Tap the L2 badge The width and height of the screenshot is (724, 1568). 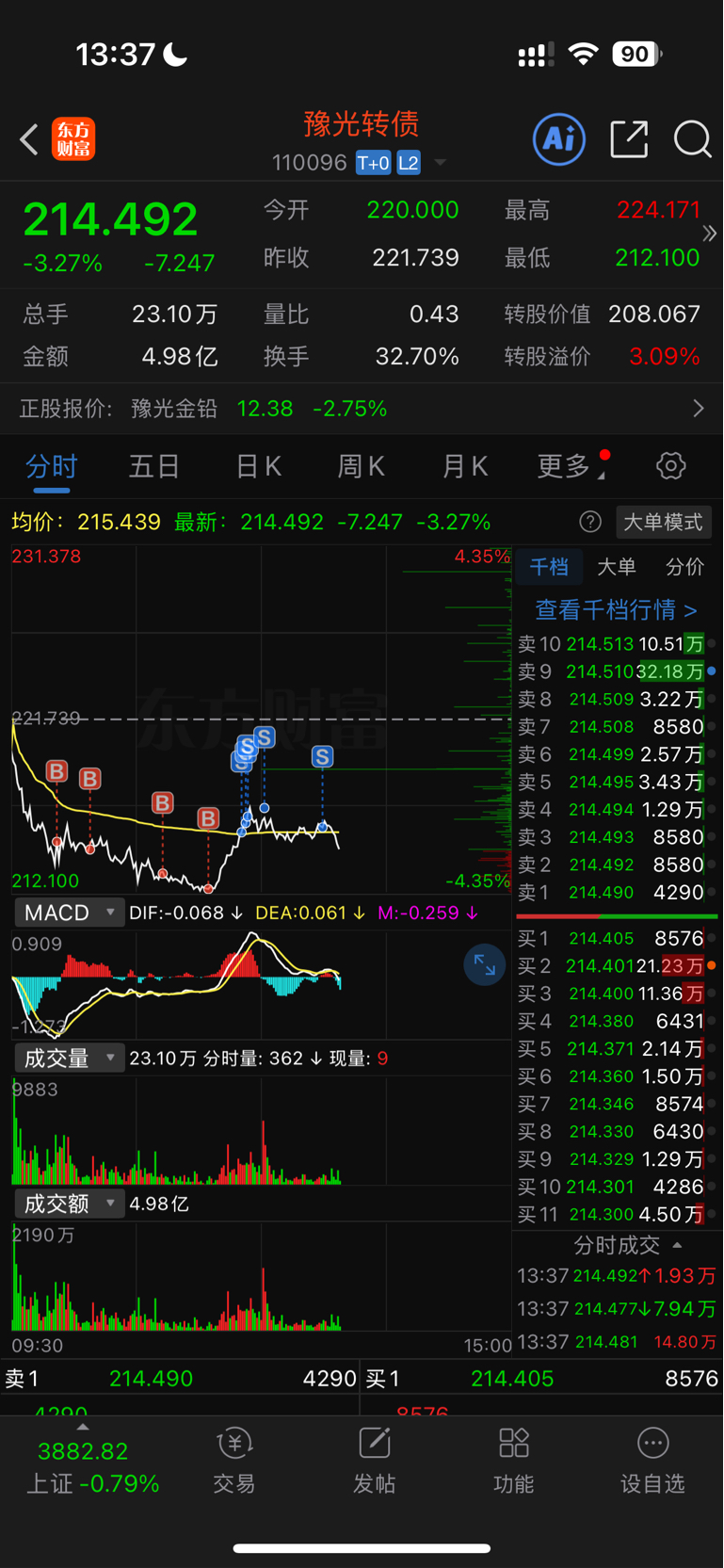coord(409,163)
